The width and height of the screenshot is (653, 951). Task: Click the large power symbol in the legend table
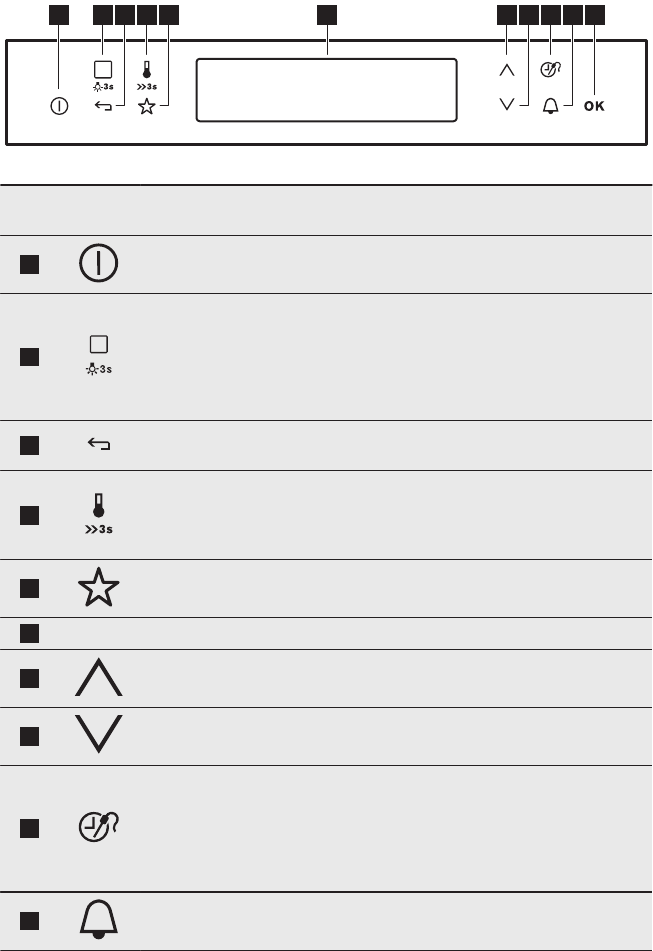pyautogui.click(x=98, y=264)
